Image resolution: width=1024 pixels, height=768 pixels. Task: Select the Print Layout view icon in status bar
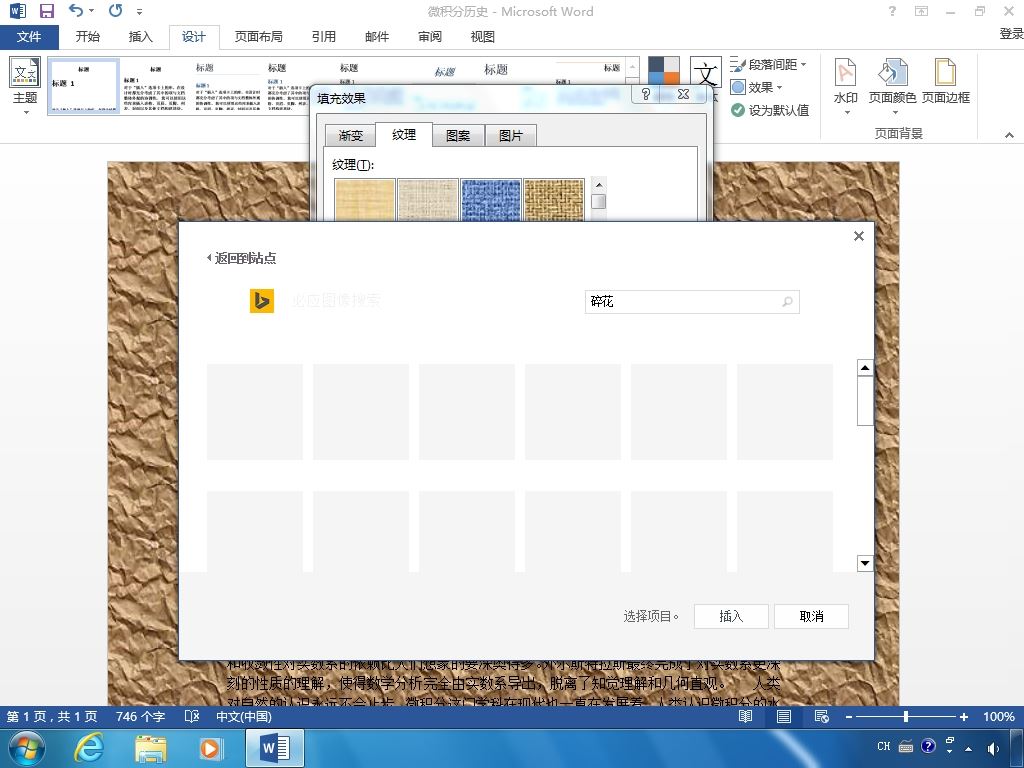click(x=784, y=716)
